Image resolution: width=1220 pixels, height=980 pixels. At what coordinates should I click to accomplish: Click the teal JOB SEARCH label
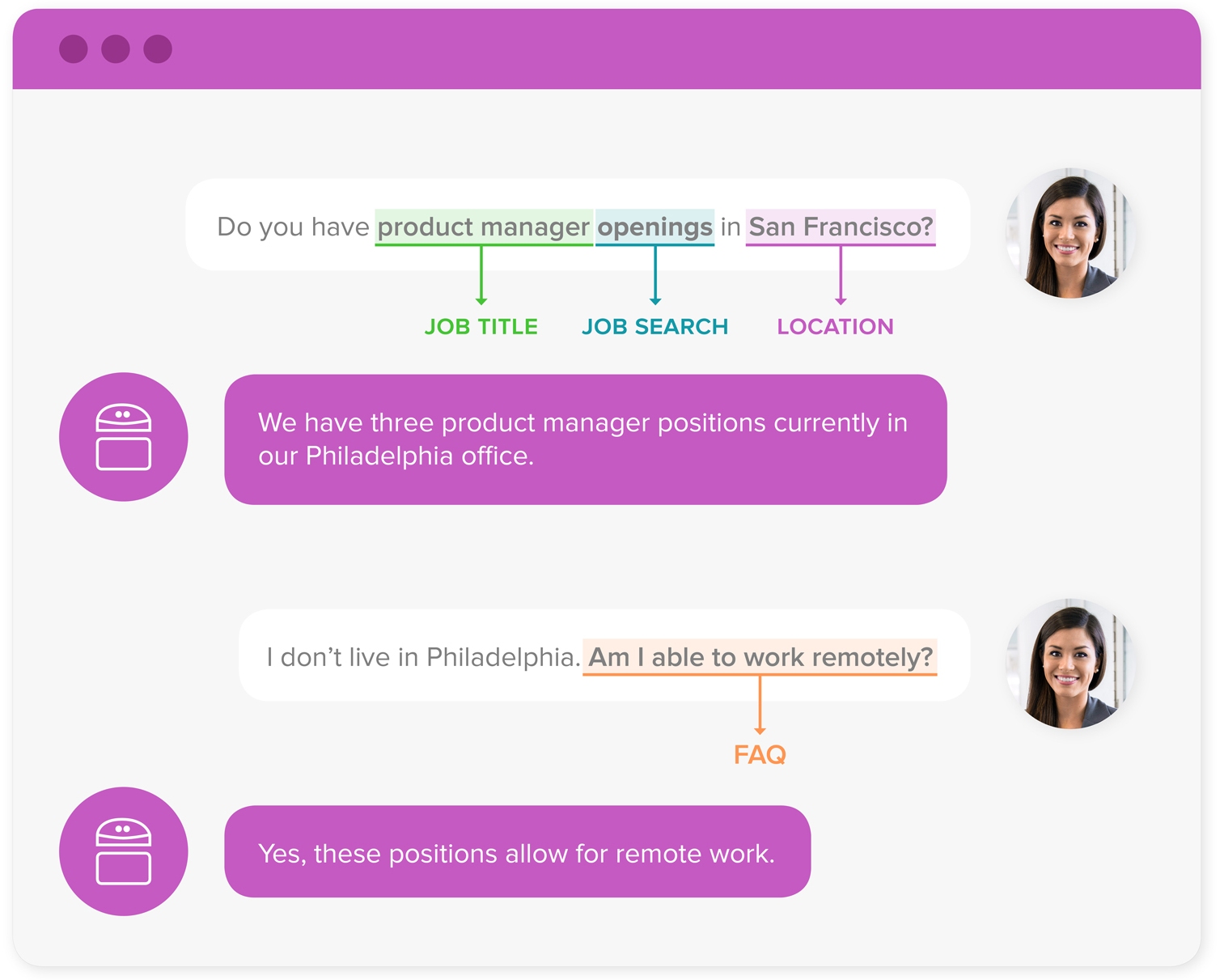(654, 327)
